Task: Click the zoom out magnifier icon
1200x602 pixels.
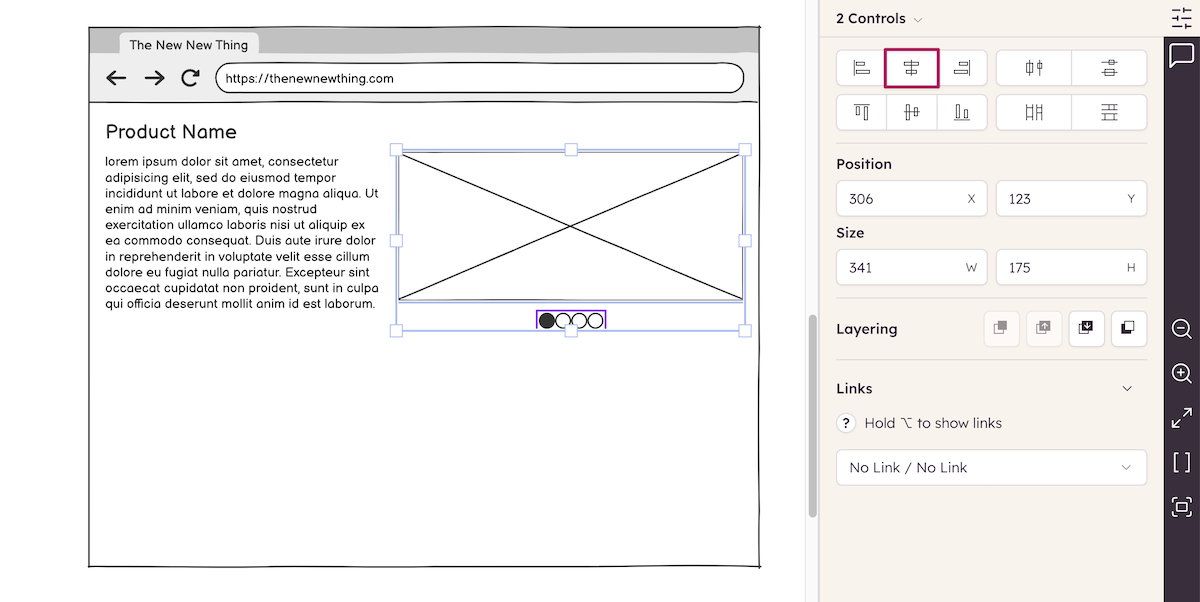Action: tap(1182, 329)
